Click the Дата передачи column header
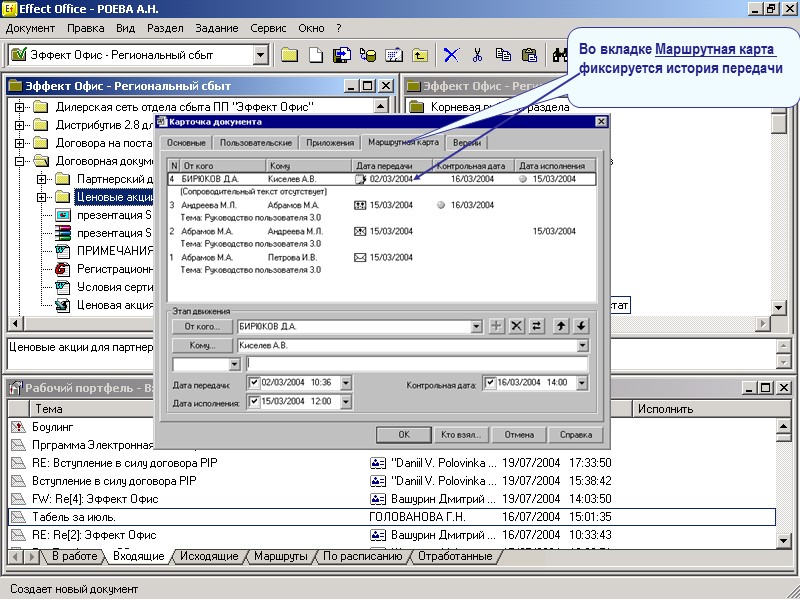The image size is (800, 600). [392, 166]
